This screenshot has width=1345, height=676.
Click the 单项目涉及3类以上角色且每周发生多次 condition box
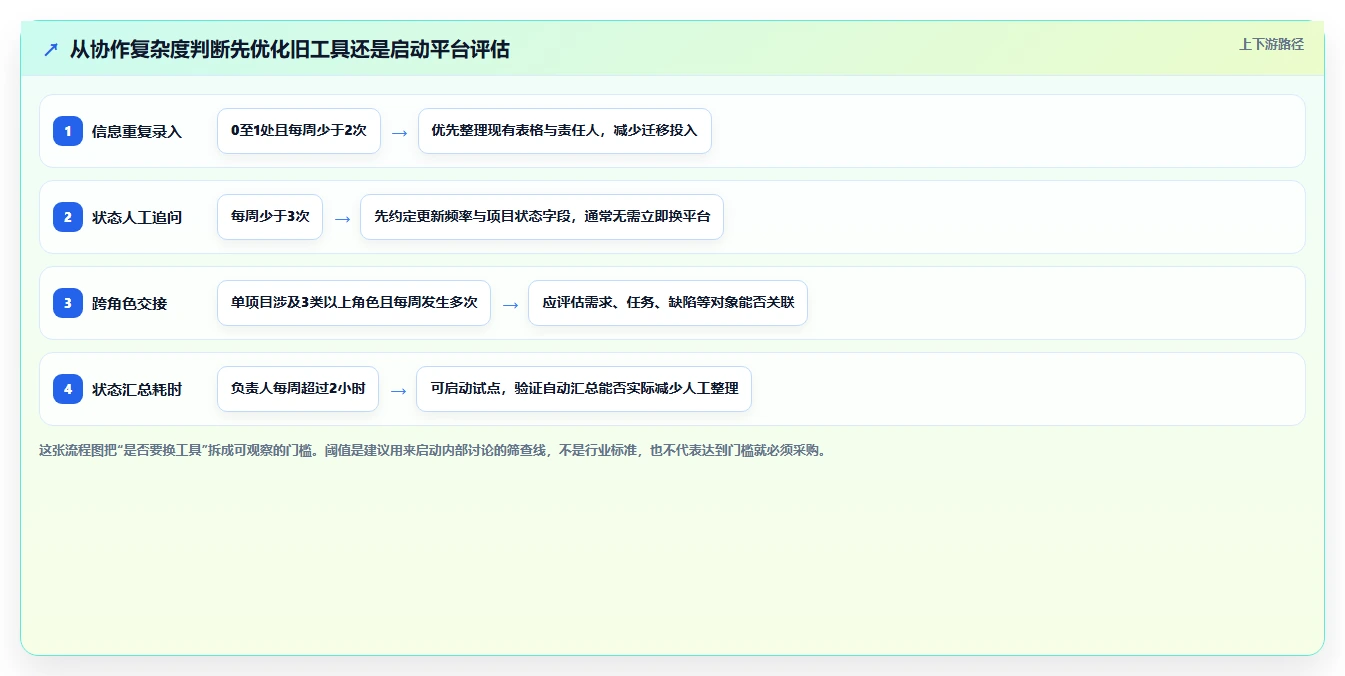(354, 303)
